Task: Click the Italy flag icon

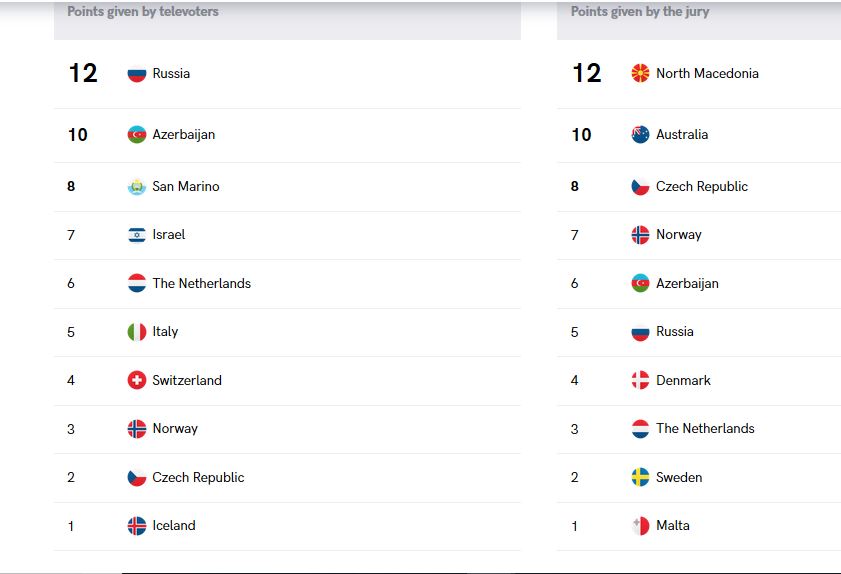Action: tap(137, 332)
